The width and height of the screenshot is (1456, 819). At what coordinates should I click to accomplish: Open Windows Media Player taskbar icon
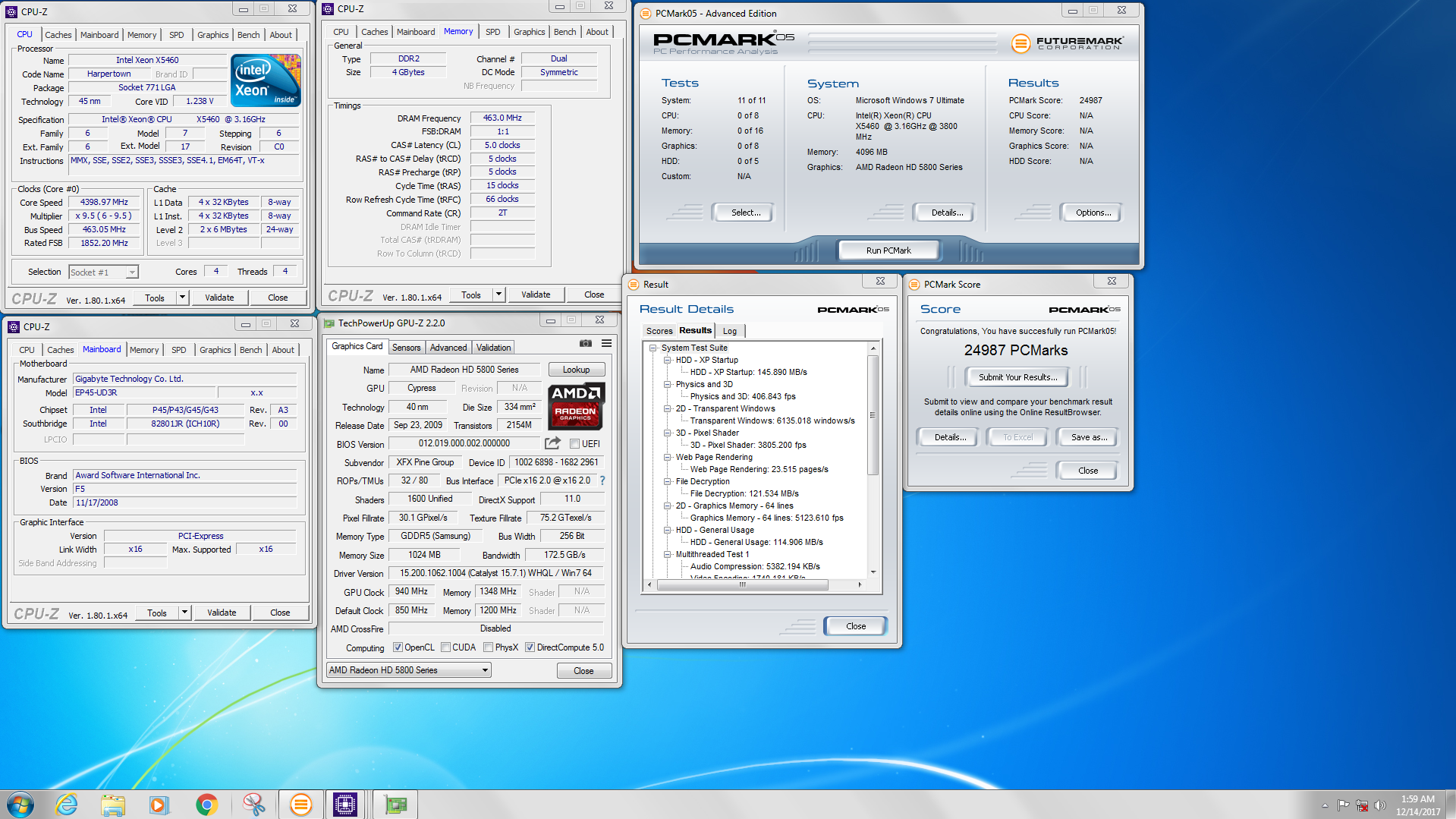[159, 804]
